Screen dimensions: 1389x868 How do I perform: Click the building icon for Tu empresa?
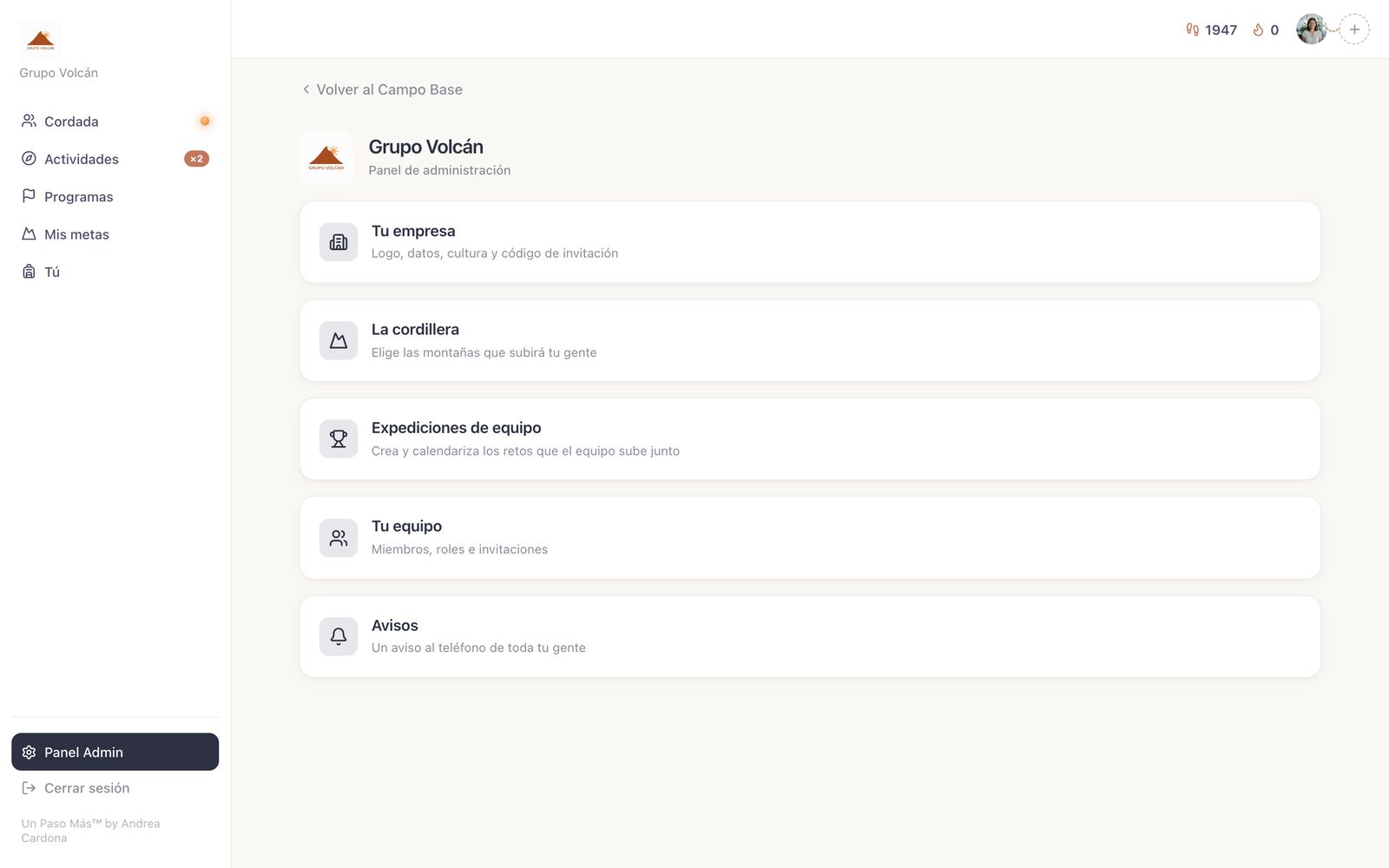pos(339,242)
